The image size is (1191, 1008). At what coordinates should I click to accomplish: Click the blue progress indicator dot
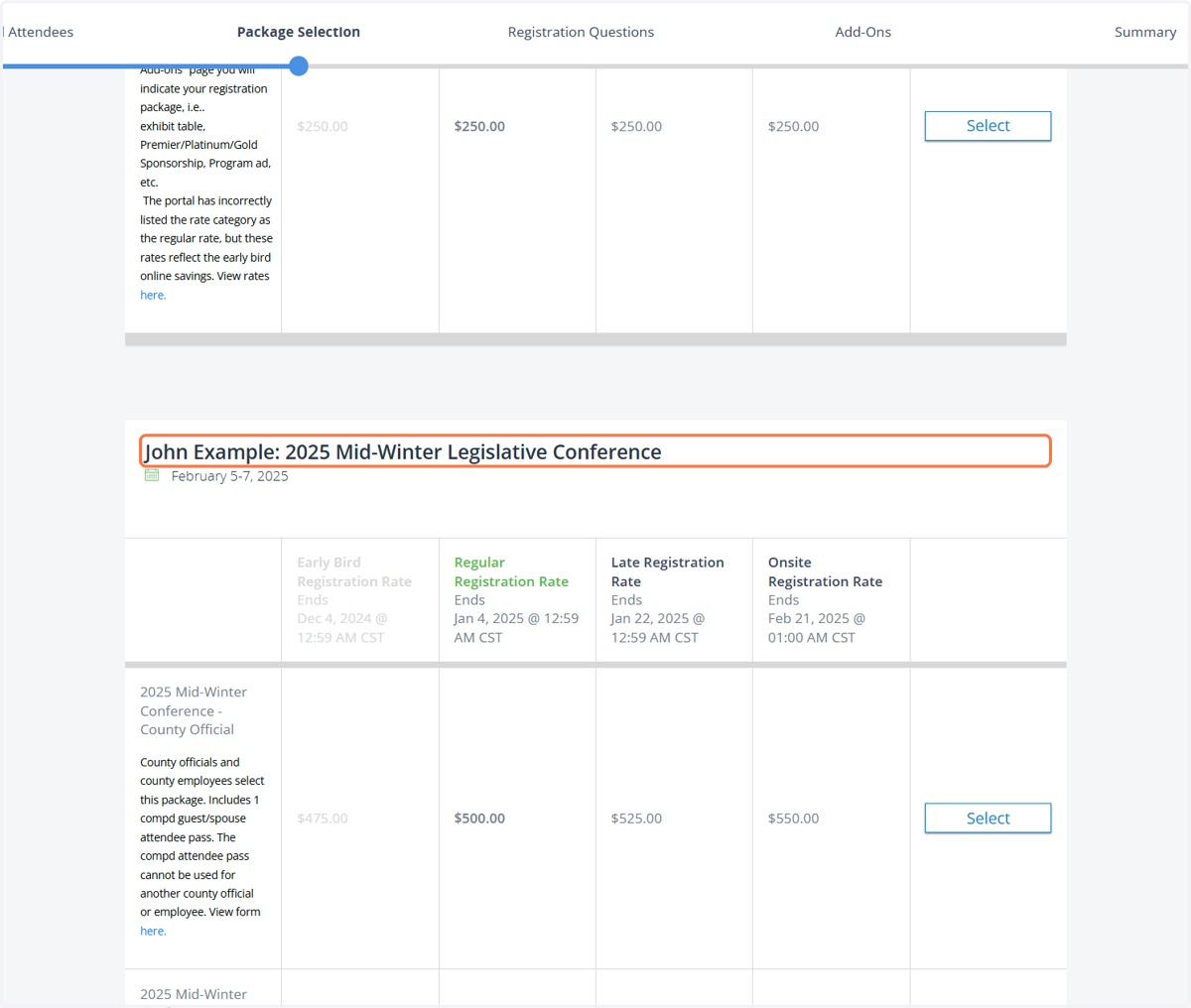pos(299,66)
